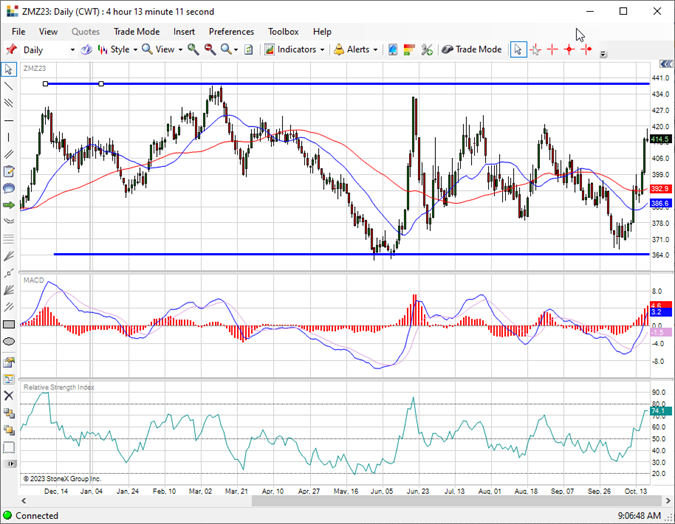Select the speech bubble comment tool
The width and height of the screenshot is (675, 524).
click(9, 188)
